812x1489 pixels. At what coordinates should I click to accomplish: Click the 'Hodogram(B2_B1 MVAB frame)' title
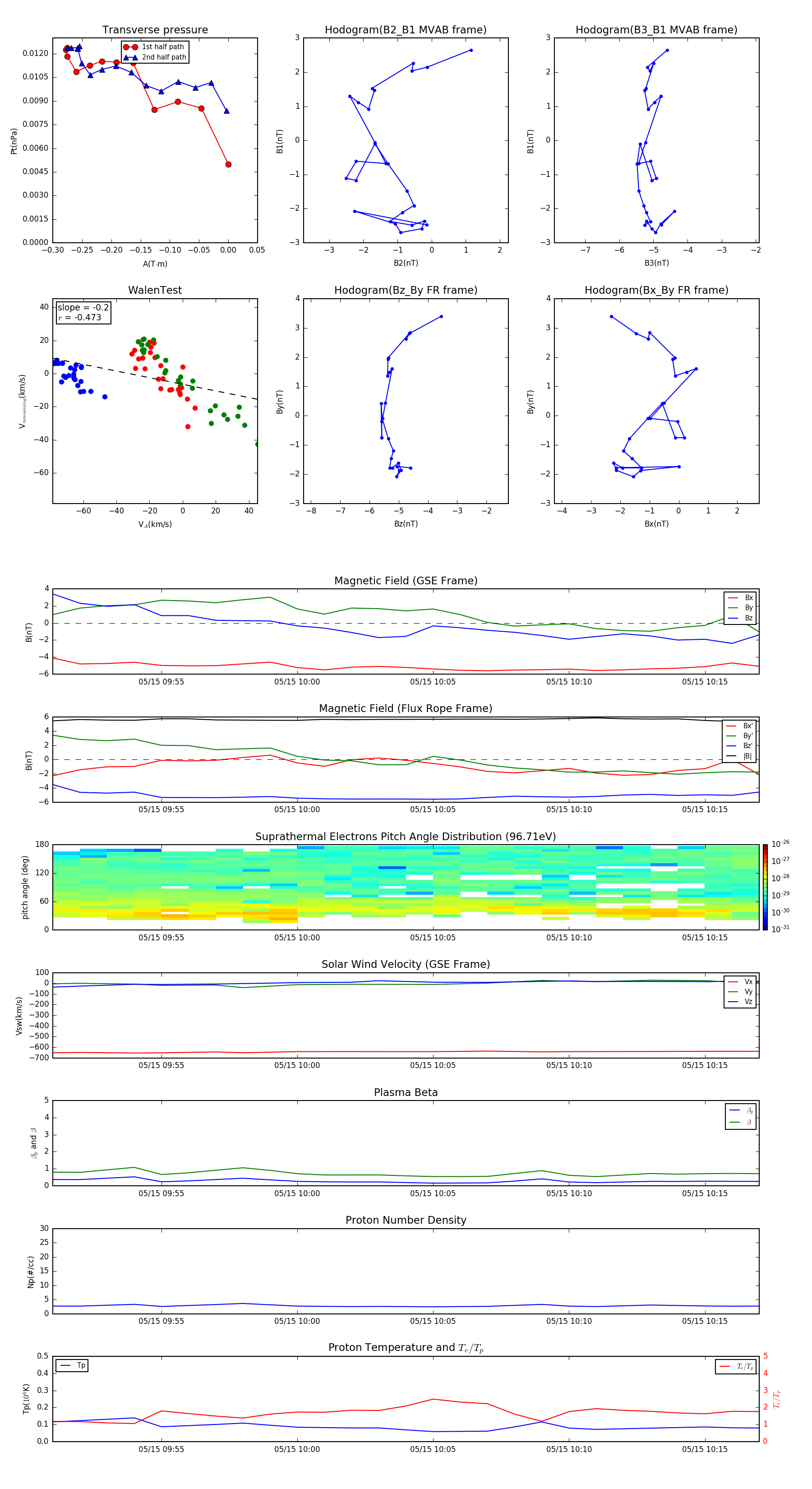pos(406,30)
